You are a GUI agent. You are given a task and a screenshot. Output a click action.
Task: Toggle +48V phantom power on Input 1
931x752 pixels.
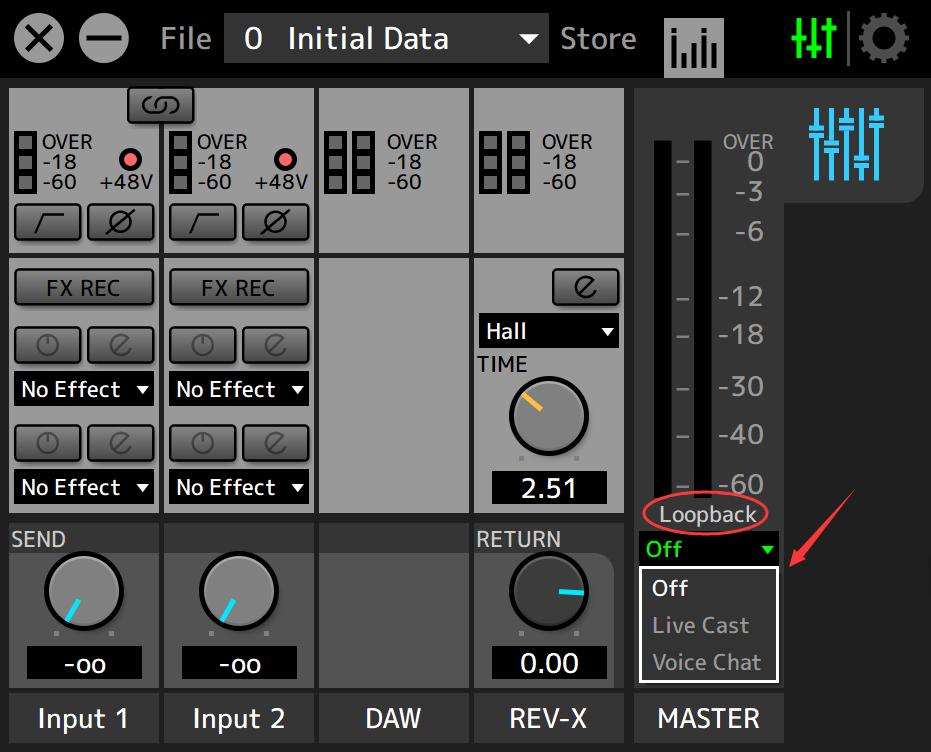pyautogui.click(x=130, y=160)
